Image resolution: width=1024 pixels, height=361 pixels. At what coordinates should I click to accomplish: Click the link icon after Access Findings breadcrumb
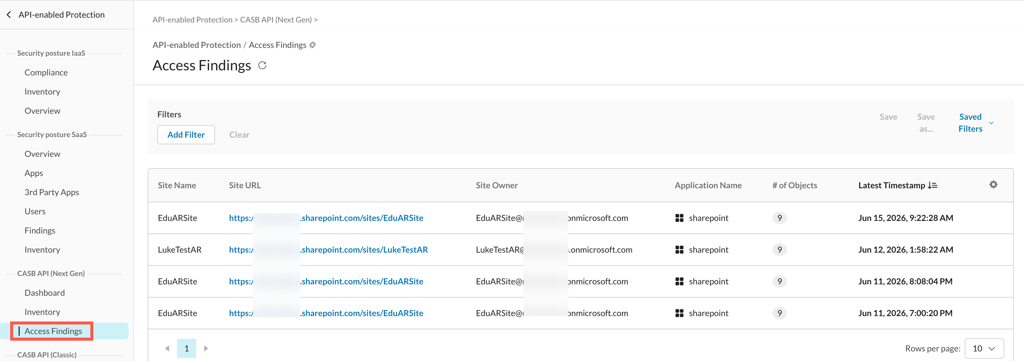coord(312,45)
